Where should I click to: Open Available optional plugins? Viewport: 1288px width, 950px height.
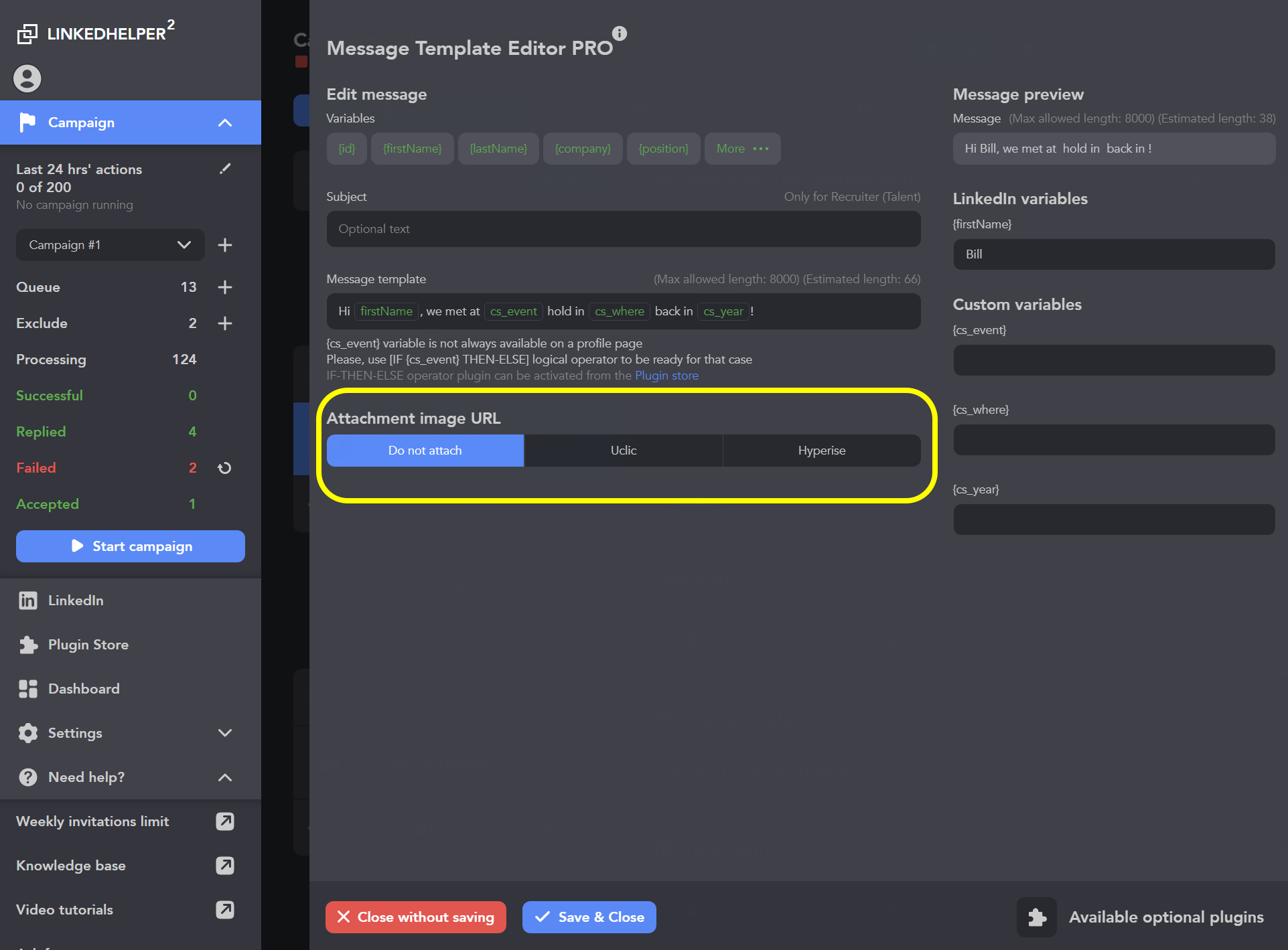pos(1166,917)
